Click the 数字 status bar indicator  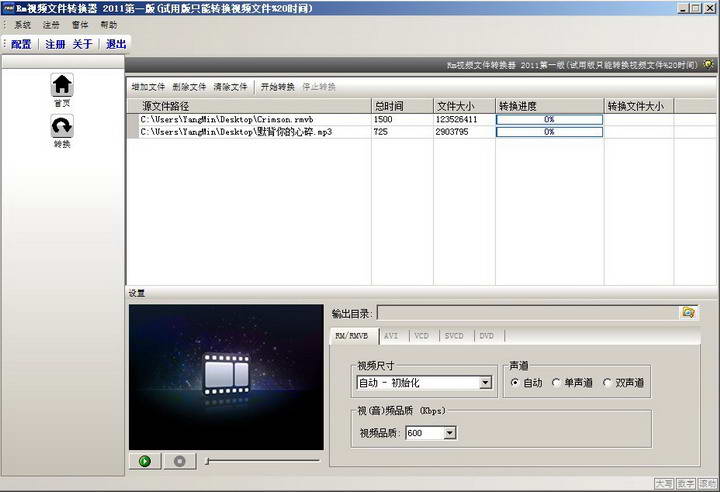pyautogui.click(x=686, y=484)
